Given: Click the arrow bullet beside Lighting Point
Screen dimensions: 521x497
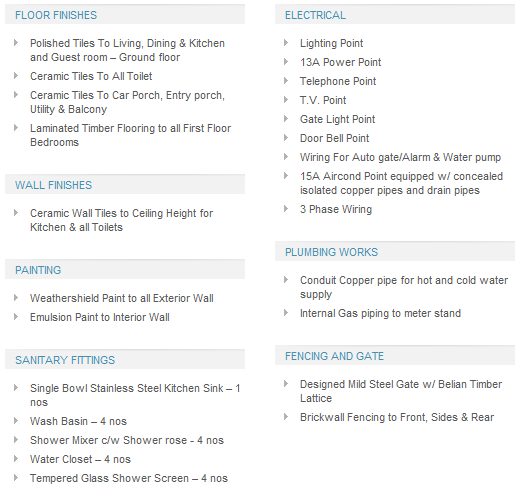Looking at the screenshot, I should pos(286,43).
